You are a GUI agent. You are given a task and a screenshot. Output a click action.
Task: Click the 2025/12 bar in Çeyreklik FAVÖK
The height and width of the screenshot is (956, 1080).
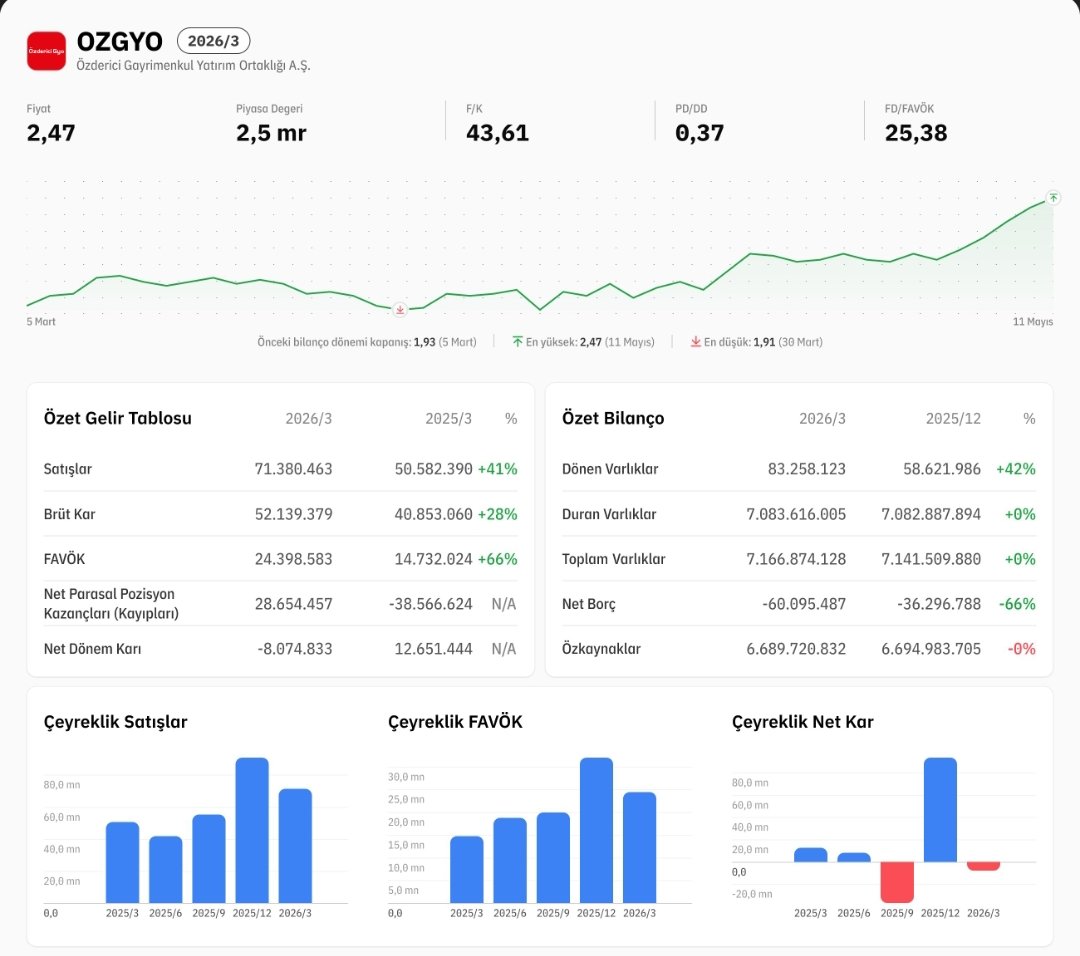click(596, 830)
